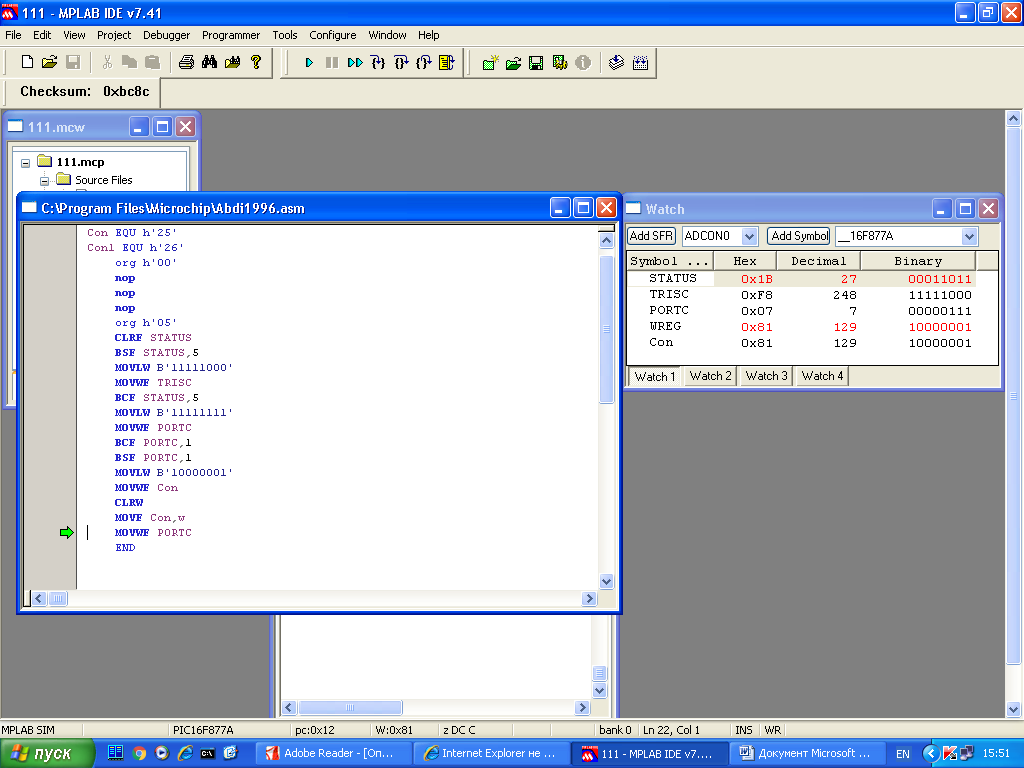Open the ADCON0 SFR dropdown
This screenshot has height=768, width=1024.
pos(750,236)
